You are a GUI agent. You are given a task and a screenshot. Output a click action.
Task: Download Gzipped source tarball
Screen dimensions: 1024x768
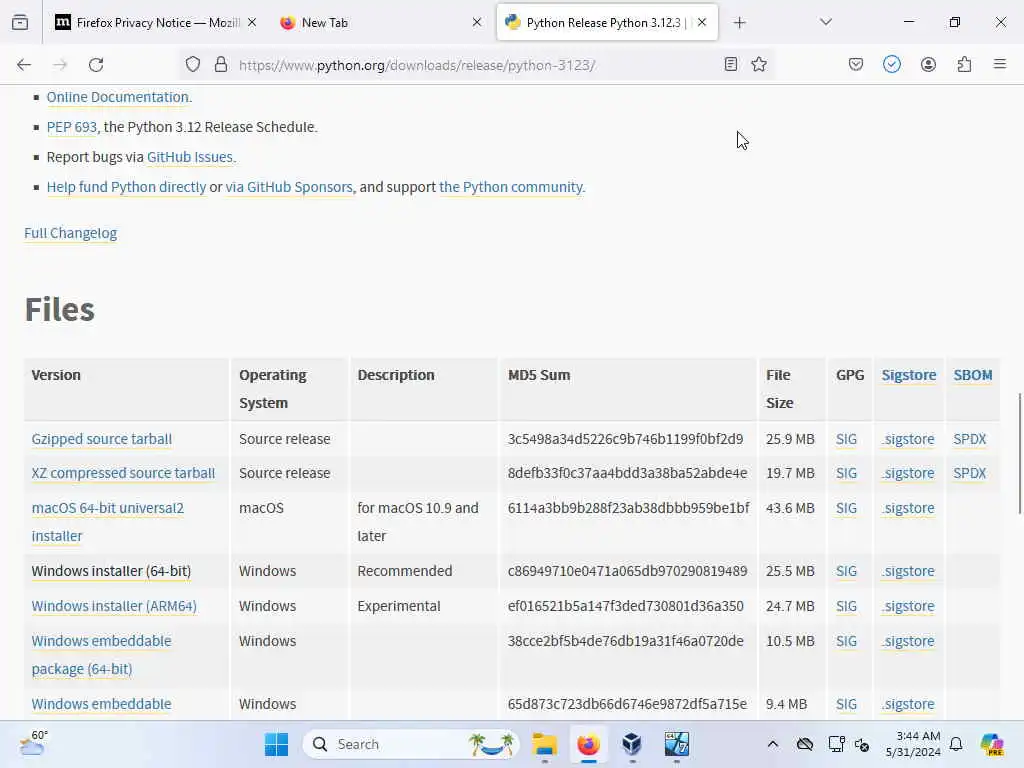coord(102,440)
